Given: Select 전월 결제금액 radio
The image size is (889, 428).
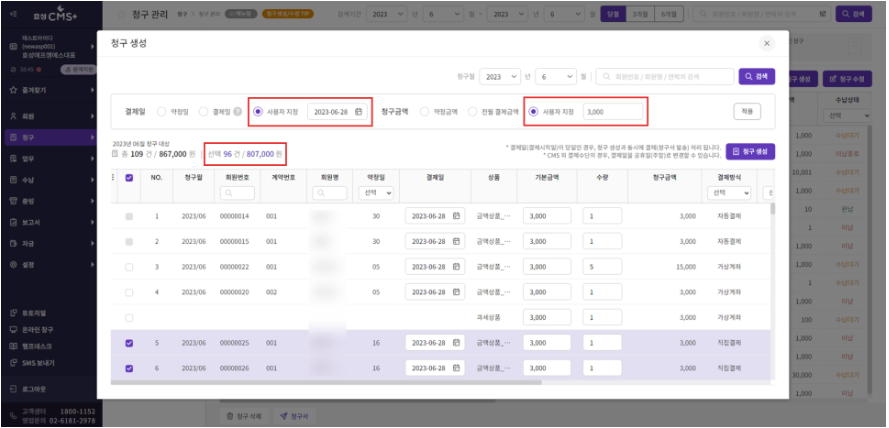Looking at the screenshot, I should (472, 112).
